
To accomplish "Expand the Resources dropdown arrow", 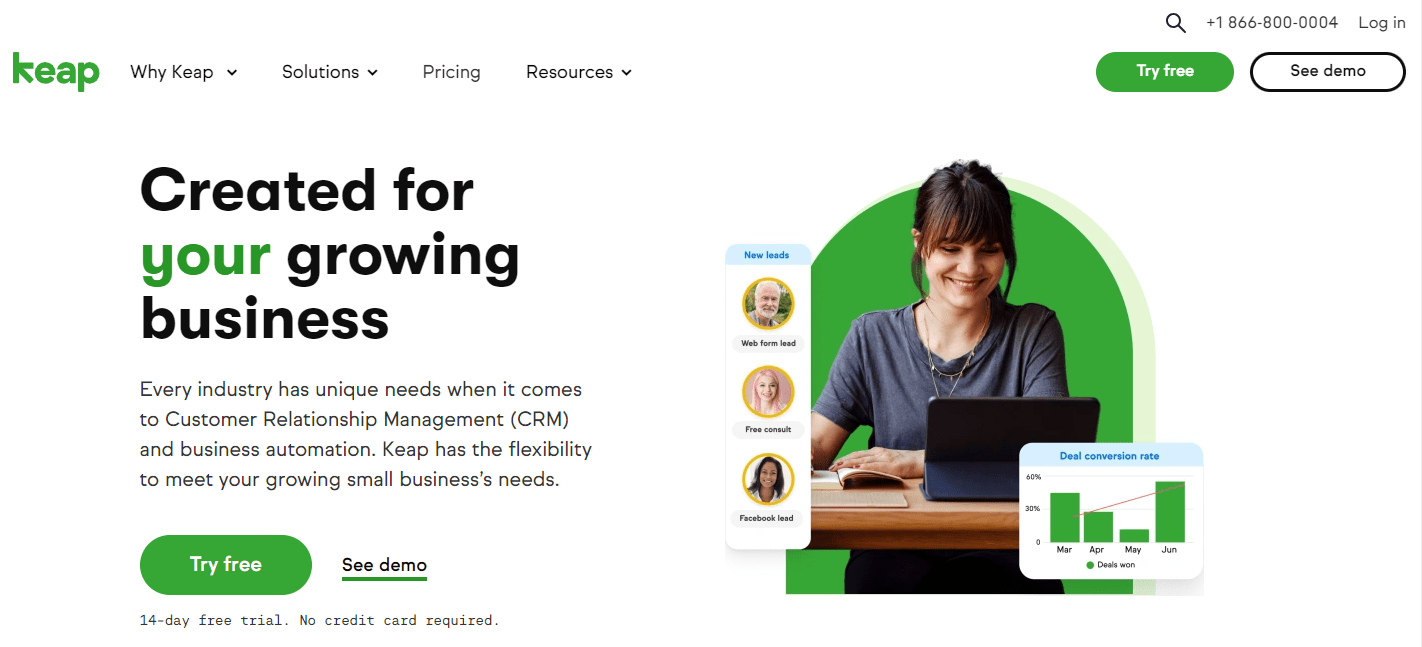I will [626, 73].
